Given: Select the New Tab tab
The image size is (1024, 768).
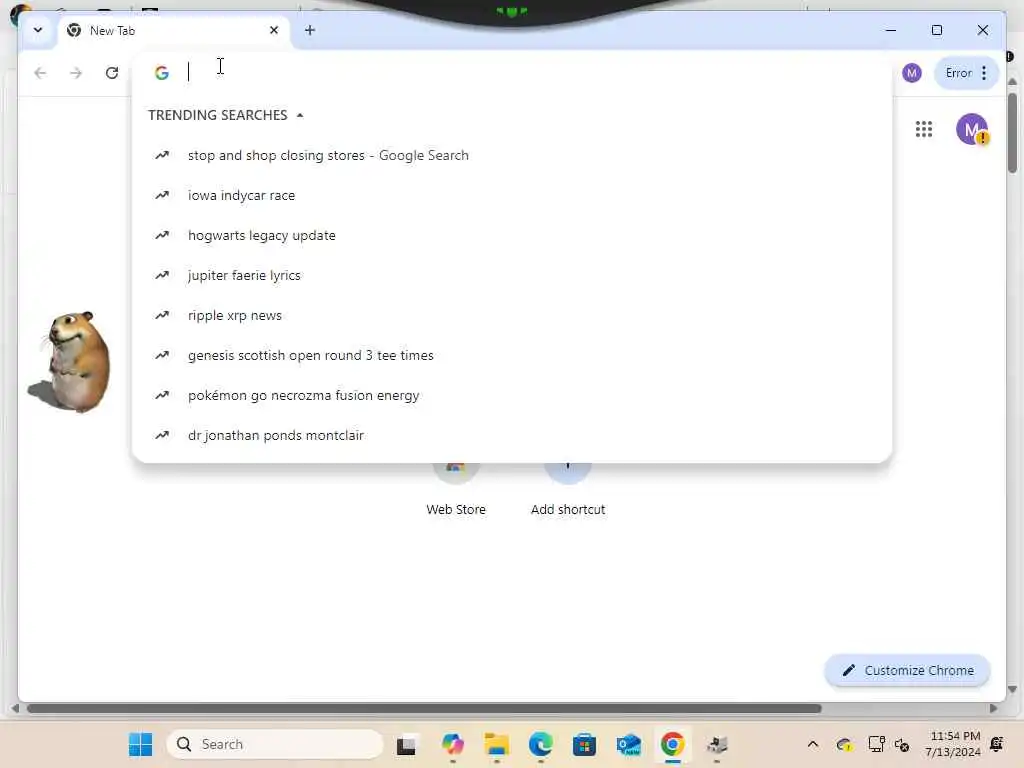Looking at the screenshot, I should click(x=174, y=31).
